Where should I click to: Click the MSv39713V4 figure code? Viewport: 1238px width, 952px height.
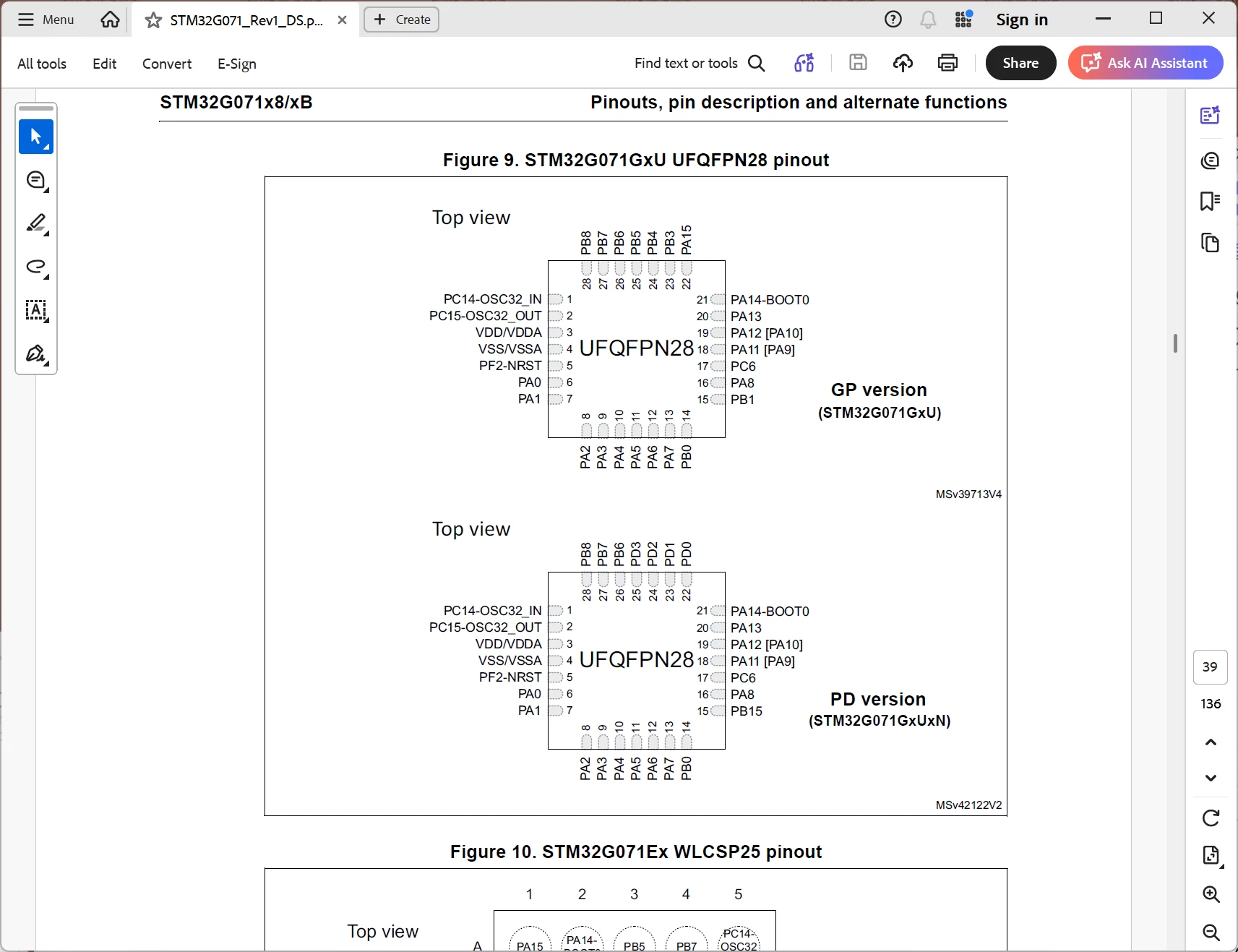pyautogui.click(x=968, y=494)
